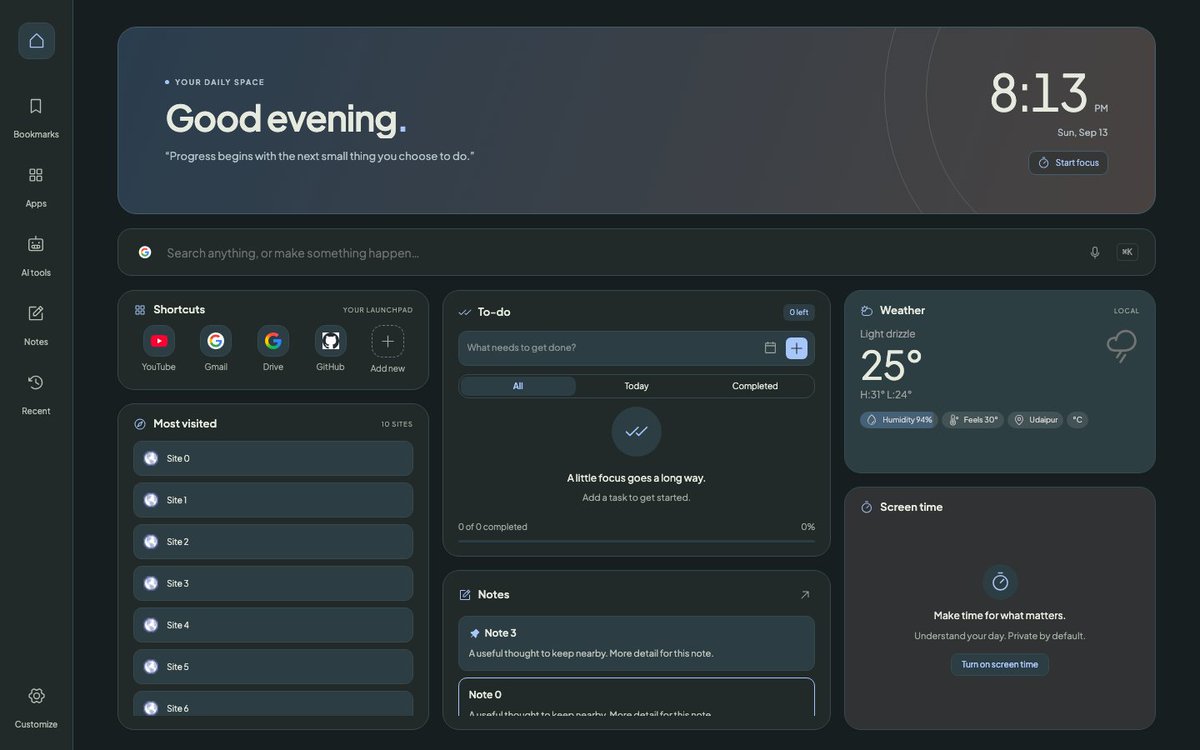Click the double-check icon in To-do empty state
This screenshot has width=1200, height=750.
pos(636,431)
